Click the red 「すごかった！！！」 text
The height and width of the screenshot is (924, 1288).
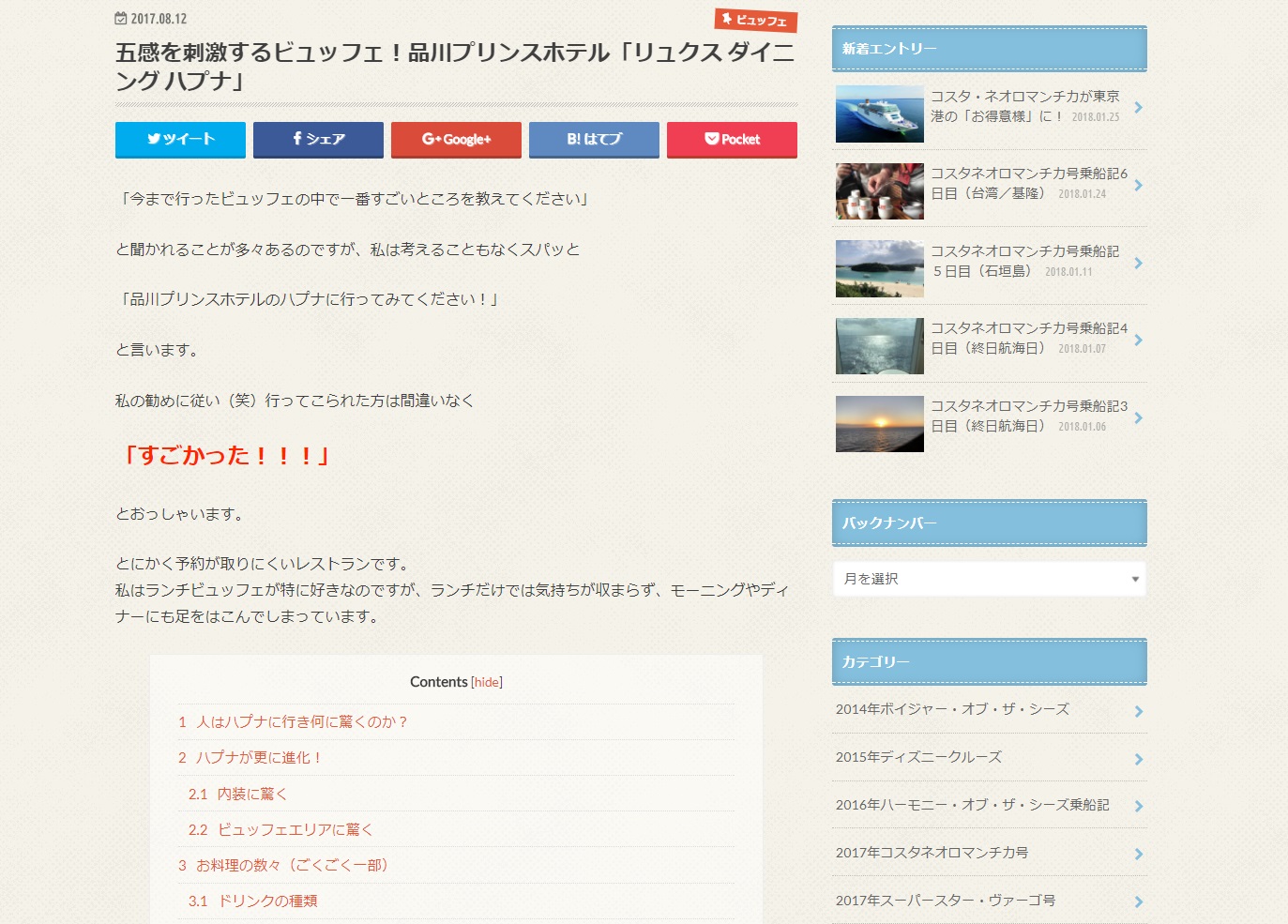tap(225, 456)
